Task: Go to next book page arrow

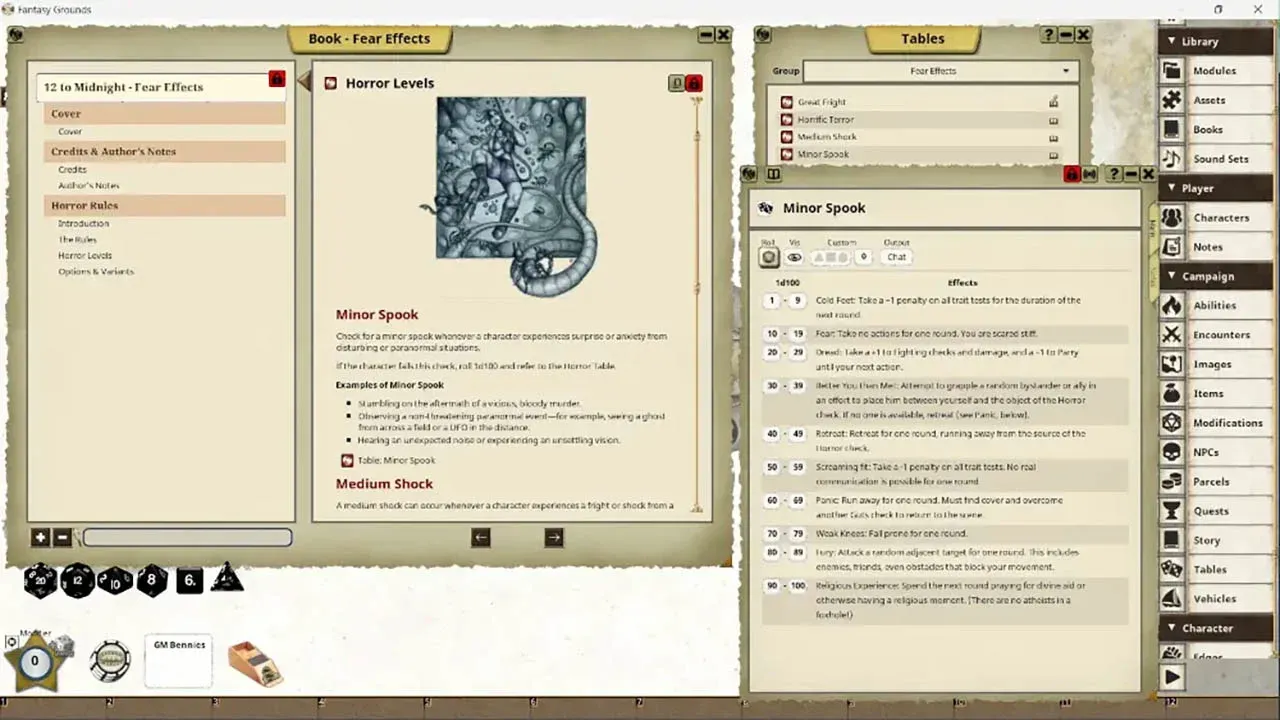Action: pos(554,537)
